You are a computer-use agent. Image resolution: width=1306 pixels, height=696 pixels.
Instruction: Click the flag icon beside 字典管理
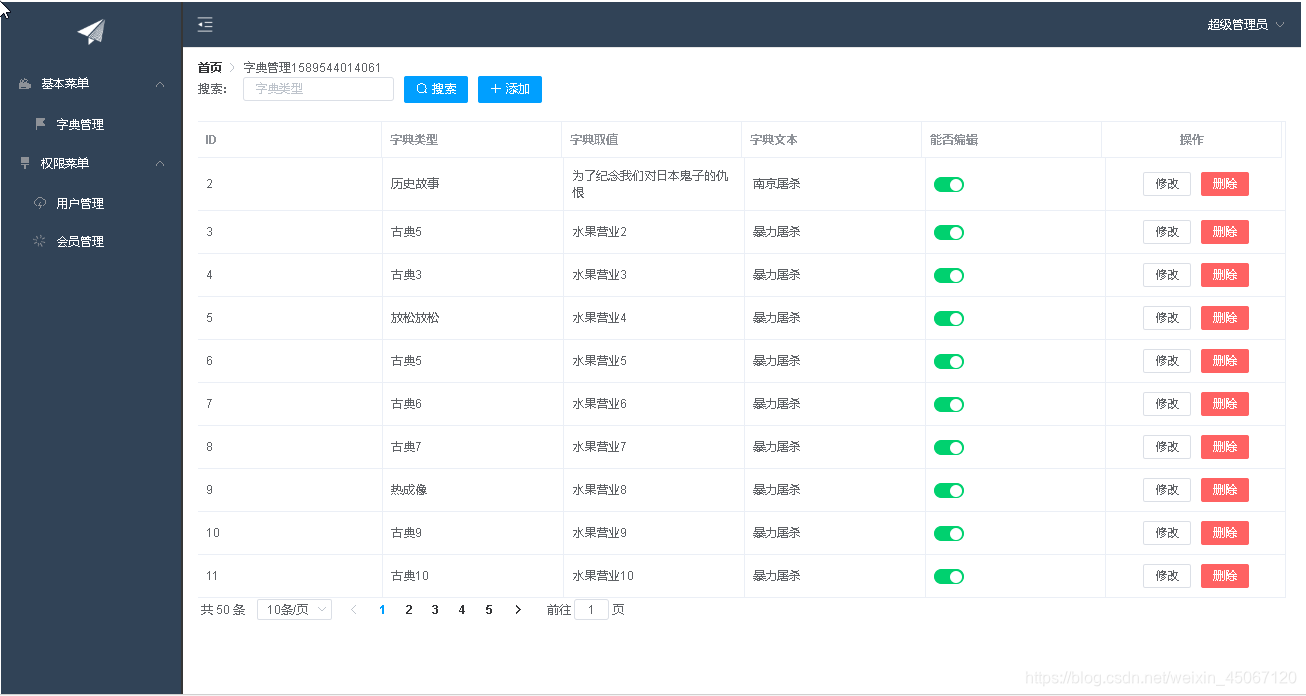(x=41, y=124)
